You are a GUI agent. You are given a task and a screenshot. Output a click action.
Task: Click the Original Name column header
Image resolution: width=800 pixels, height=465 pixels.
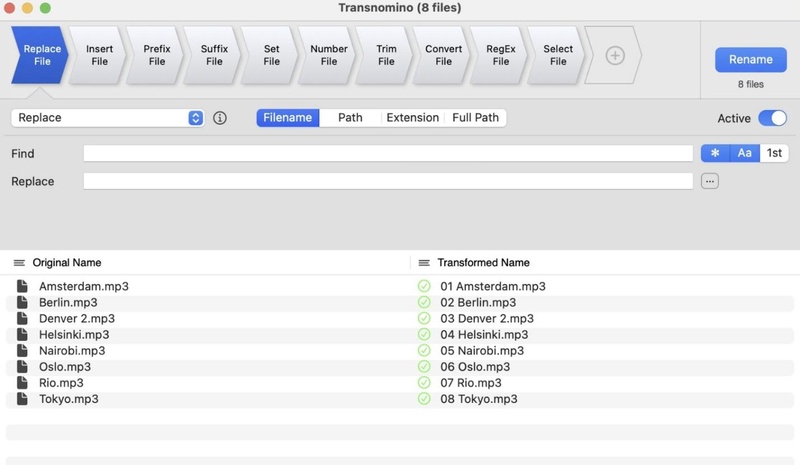(x=67, y=263)
